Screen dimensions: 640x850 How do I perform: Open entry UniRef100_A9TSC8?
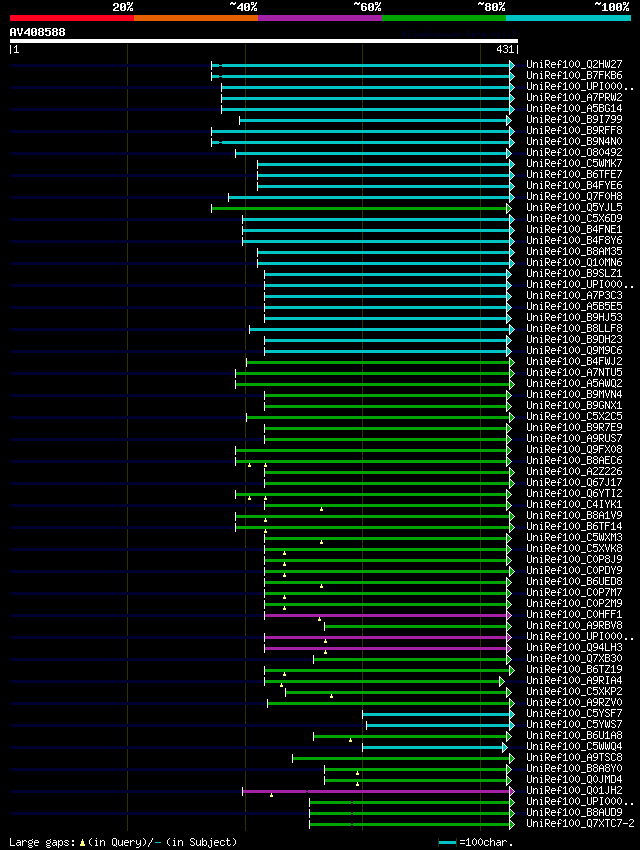[574, 757]
